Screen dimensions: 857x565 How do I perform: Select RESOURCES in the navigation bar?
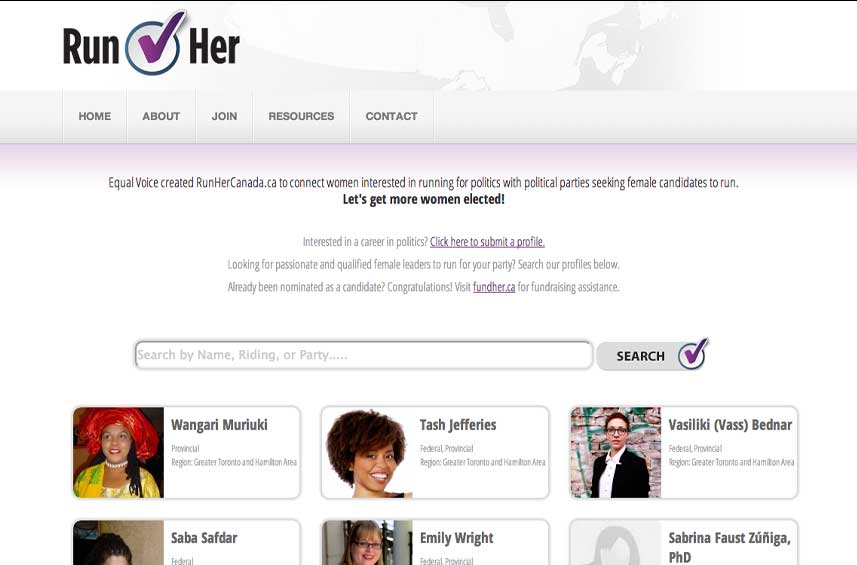click(x=301, y=116)
